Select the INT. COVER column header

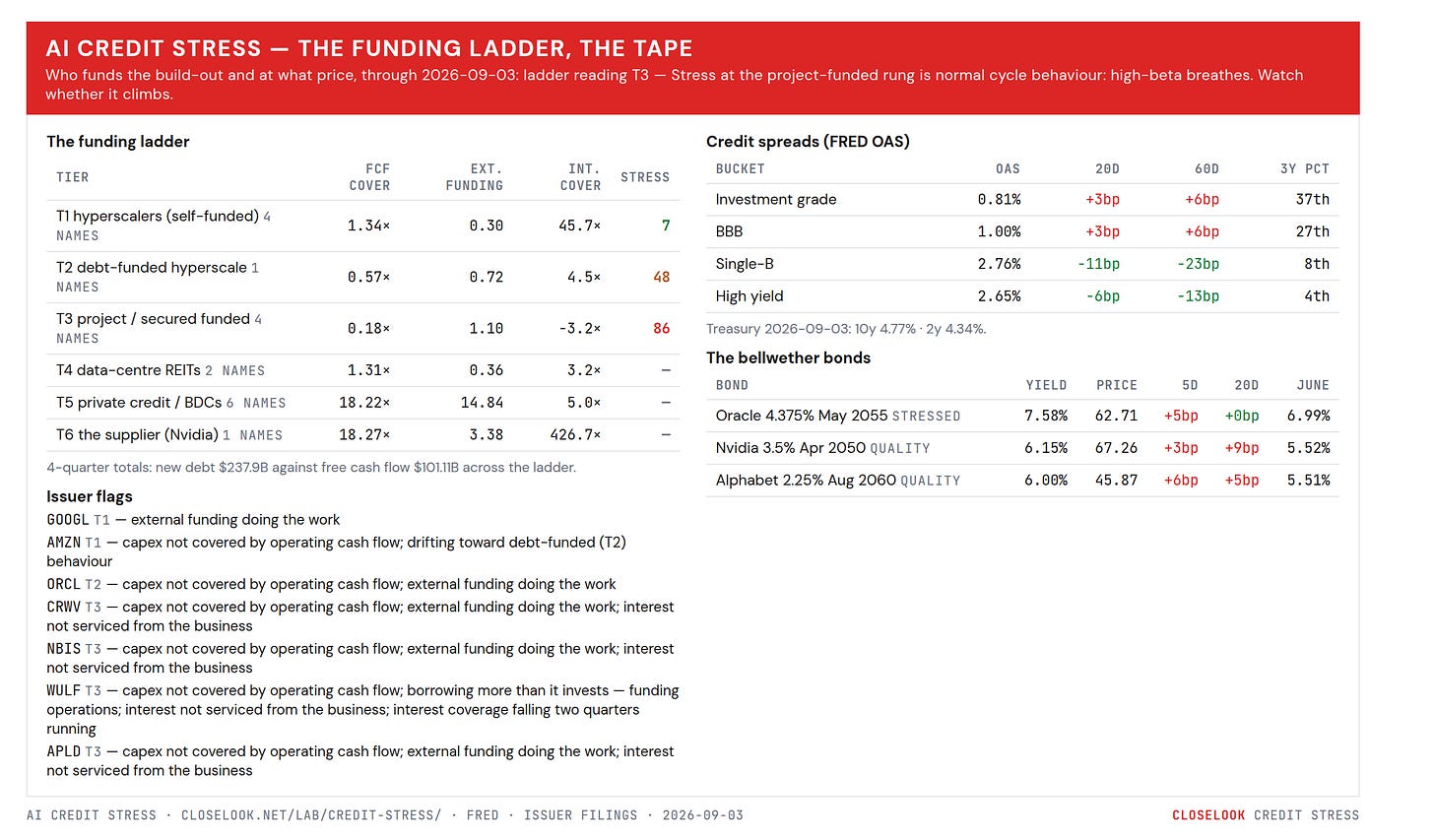(x=580, y=177)
